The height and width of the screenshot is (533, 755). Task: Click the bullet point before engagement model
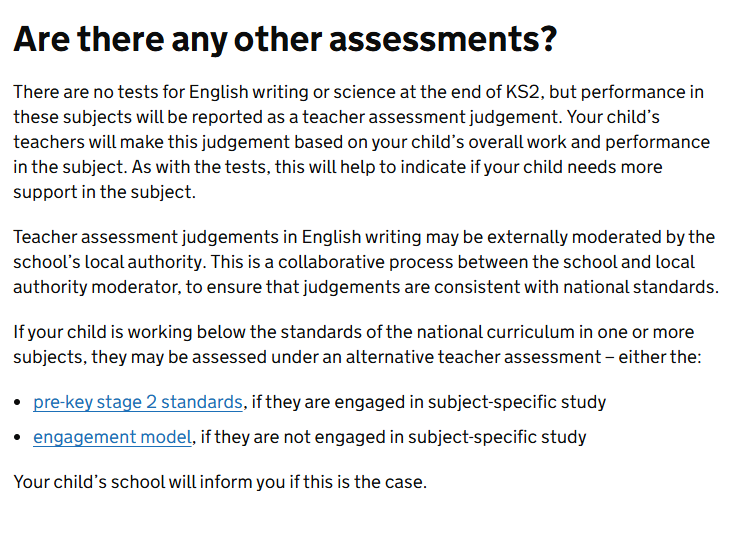(x=19, y=438)
